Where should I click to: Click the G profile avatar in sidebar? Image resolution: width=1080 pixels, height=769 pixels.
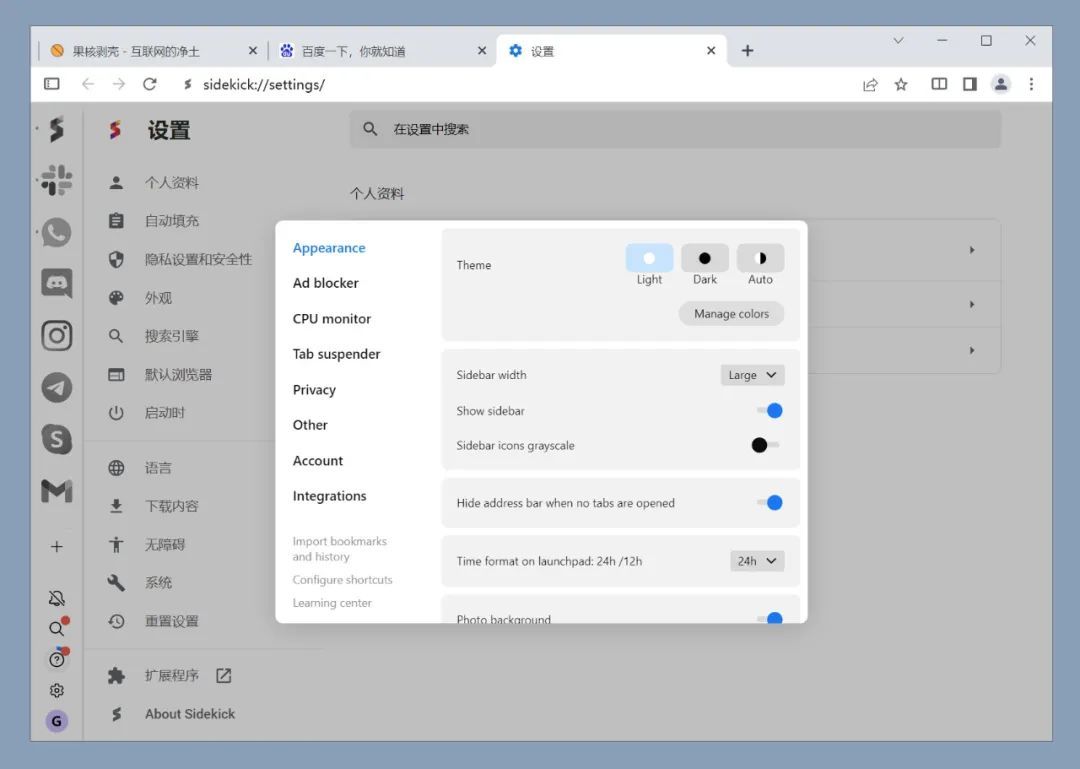click(x=56, y=721)
